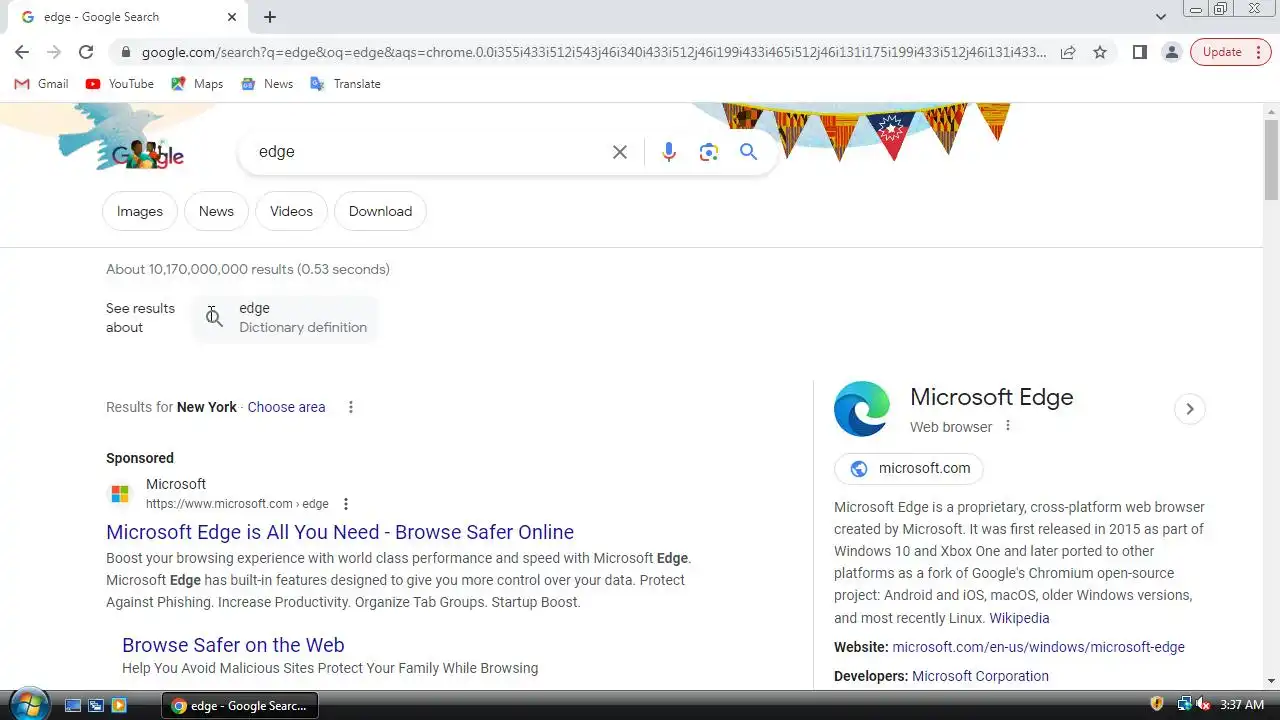Go back using the browser back arrow
The image size is (1280, 720).
click(22, 52)
